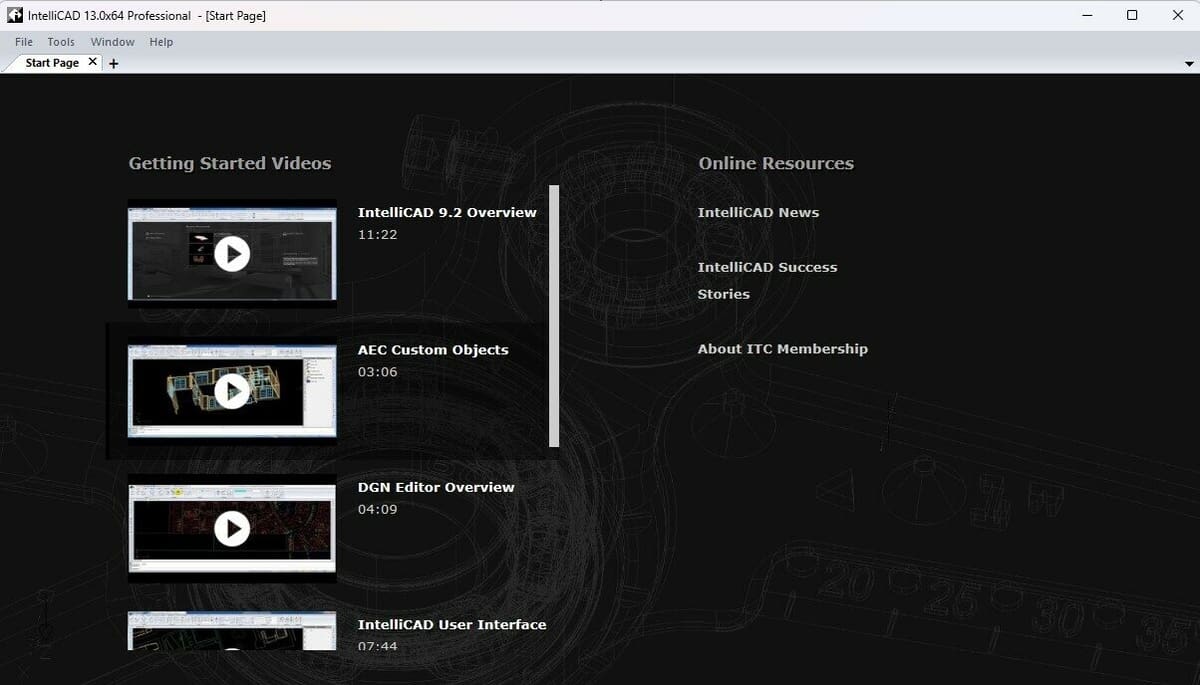
Task: Open the tab list dropdown arrow
Action: 1189,63
